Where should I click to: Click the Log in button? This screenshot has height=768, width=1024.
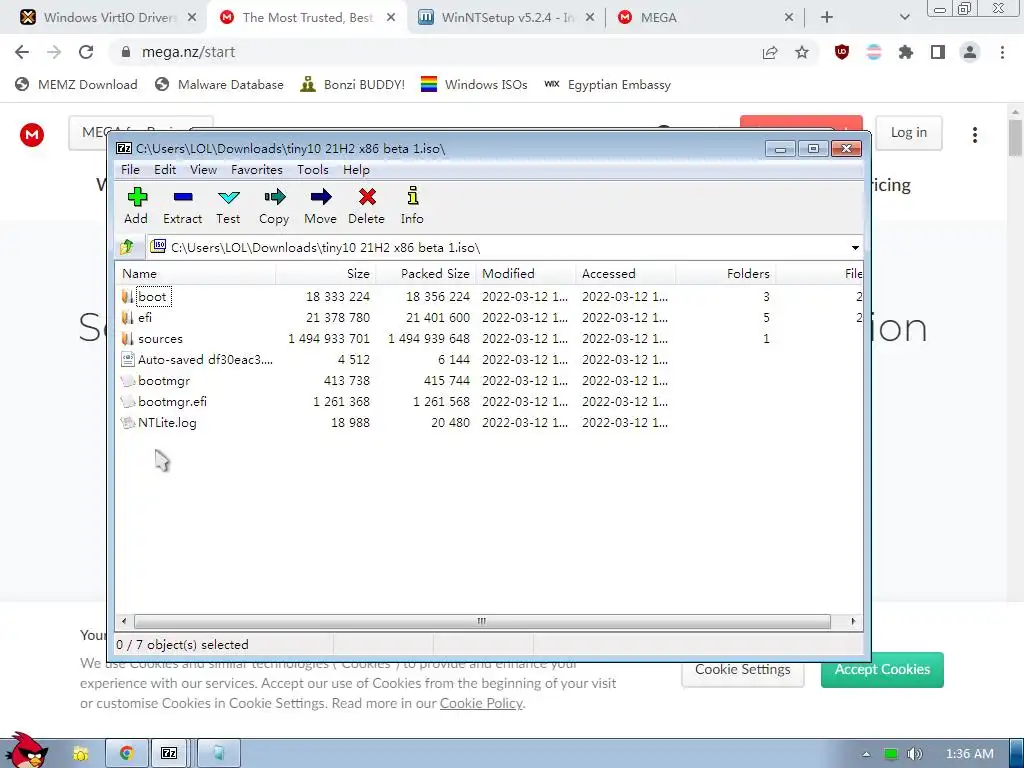click(x=908, y=133)
